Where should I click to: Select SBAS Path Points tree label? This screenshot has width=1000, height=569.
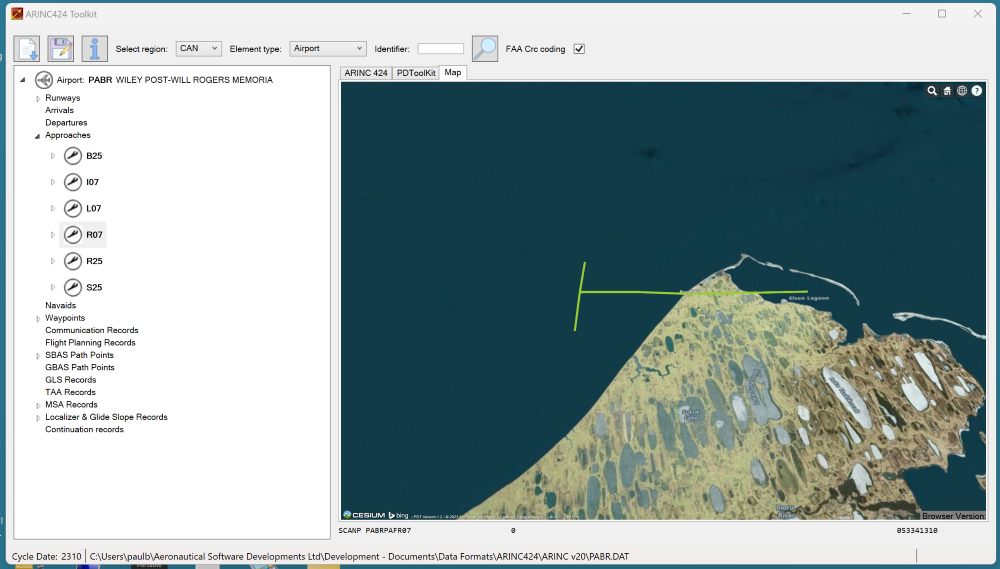tap(79, 355)
